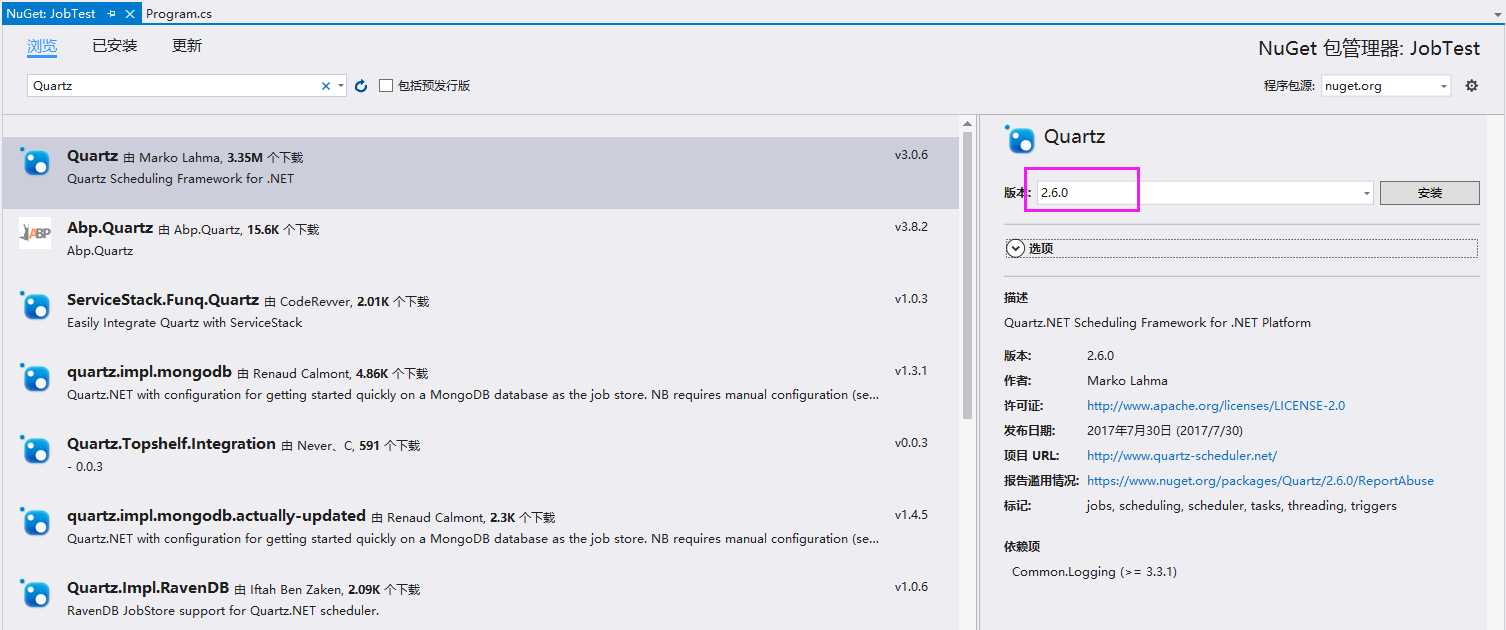Open the search box history dropdown arrow
The height and width of the screenshot is (630, 1506).
[341, 86]
